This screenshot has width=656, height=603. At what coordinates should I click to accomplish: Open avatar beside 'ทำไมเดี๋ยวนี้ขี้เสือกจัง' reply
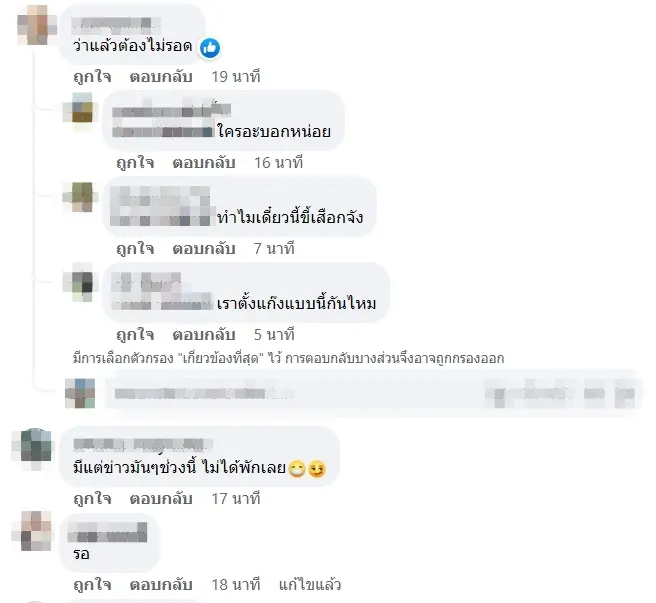[78, 197]
